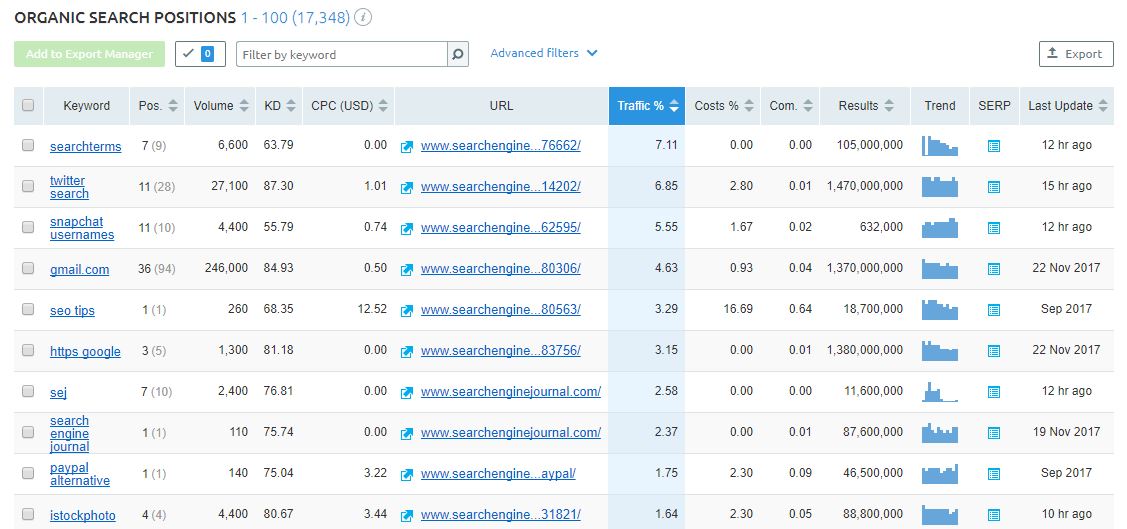Click external link icon in snapchat usernames row

(x=407, y=229)
